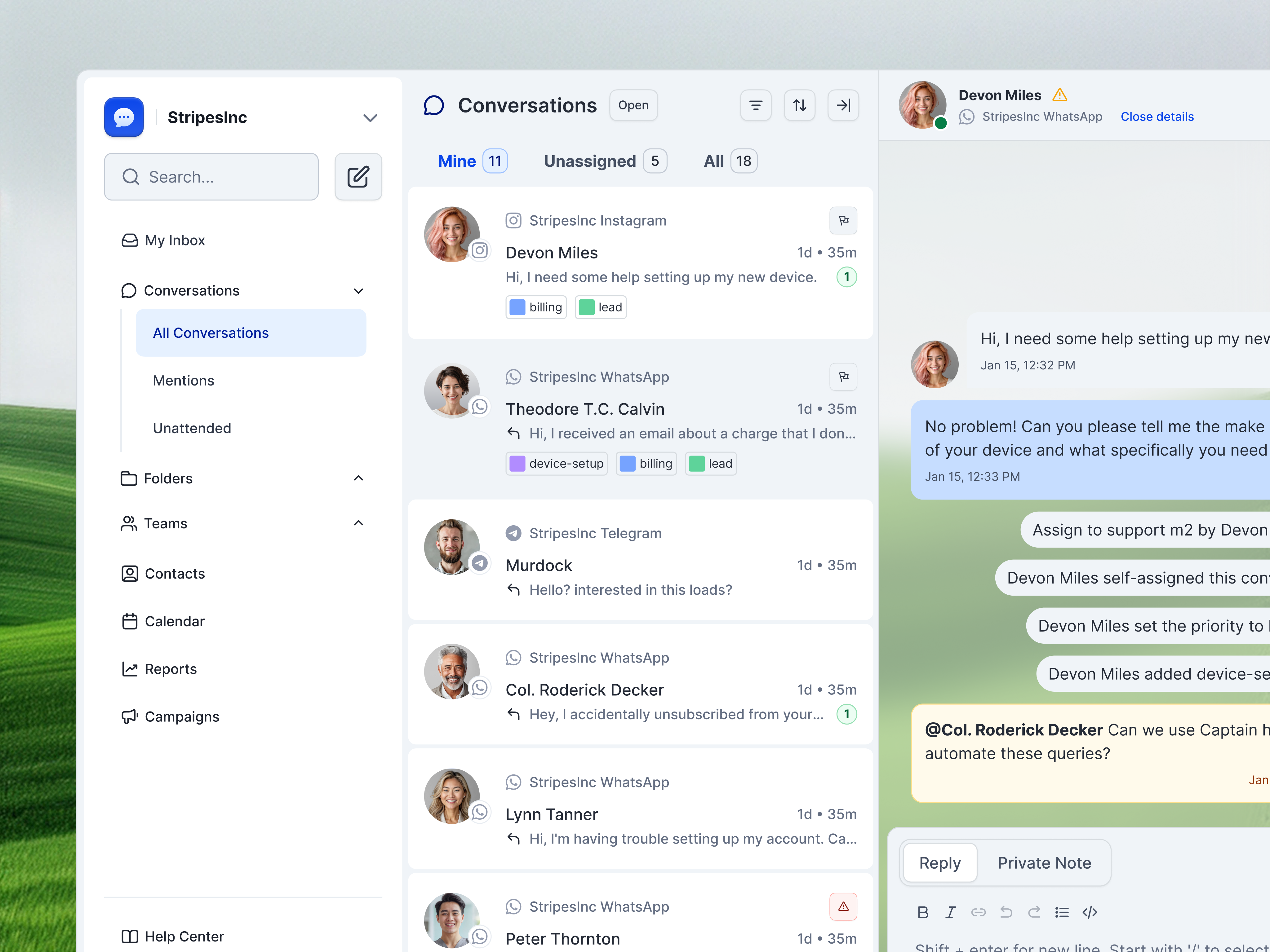The image size is (1270, 952).
Task: Switch editor to Private Note mode
Action: 1044,862
